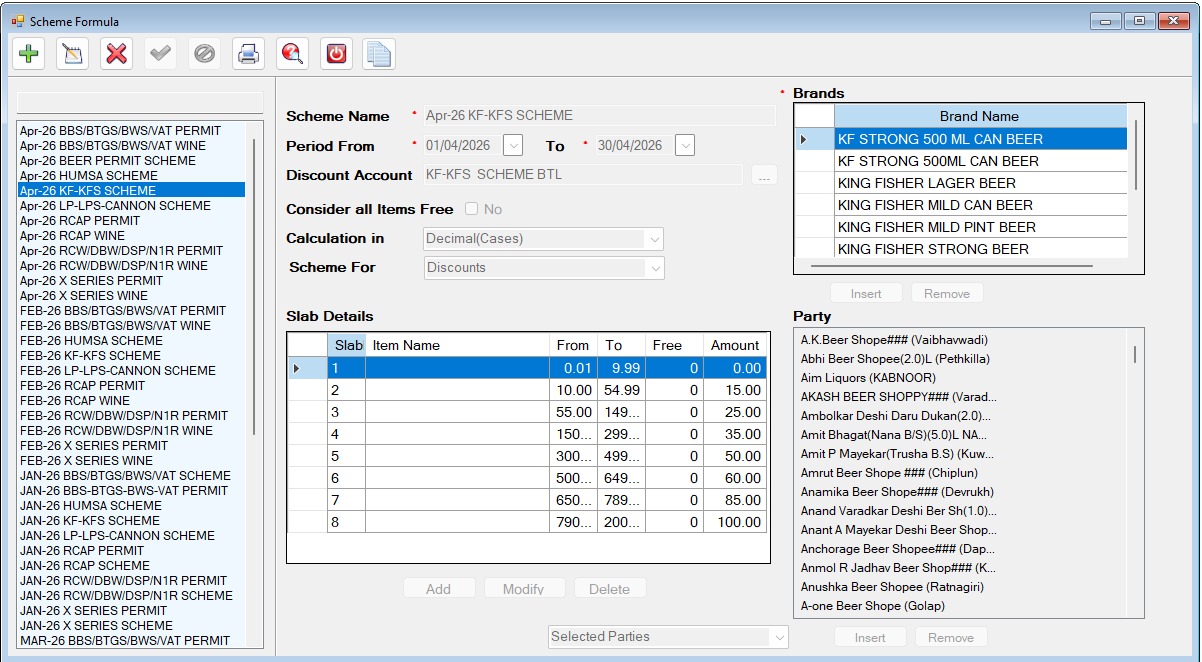Viewport: 1202px width, 662px height.
Task: Click the red X Delete icon
Action: click(x=117, y=54)
